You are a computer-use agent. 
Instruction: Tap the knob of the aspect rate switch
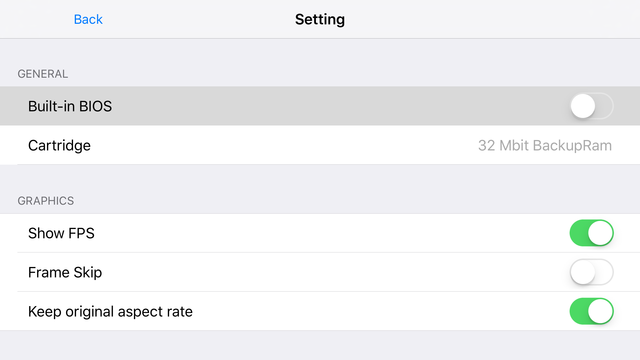[600, 311]
